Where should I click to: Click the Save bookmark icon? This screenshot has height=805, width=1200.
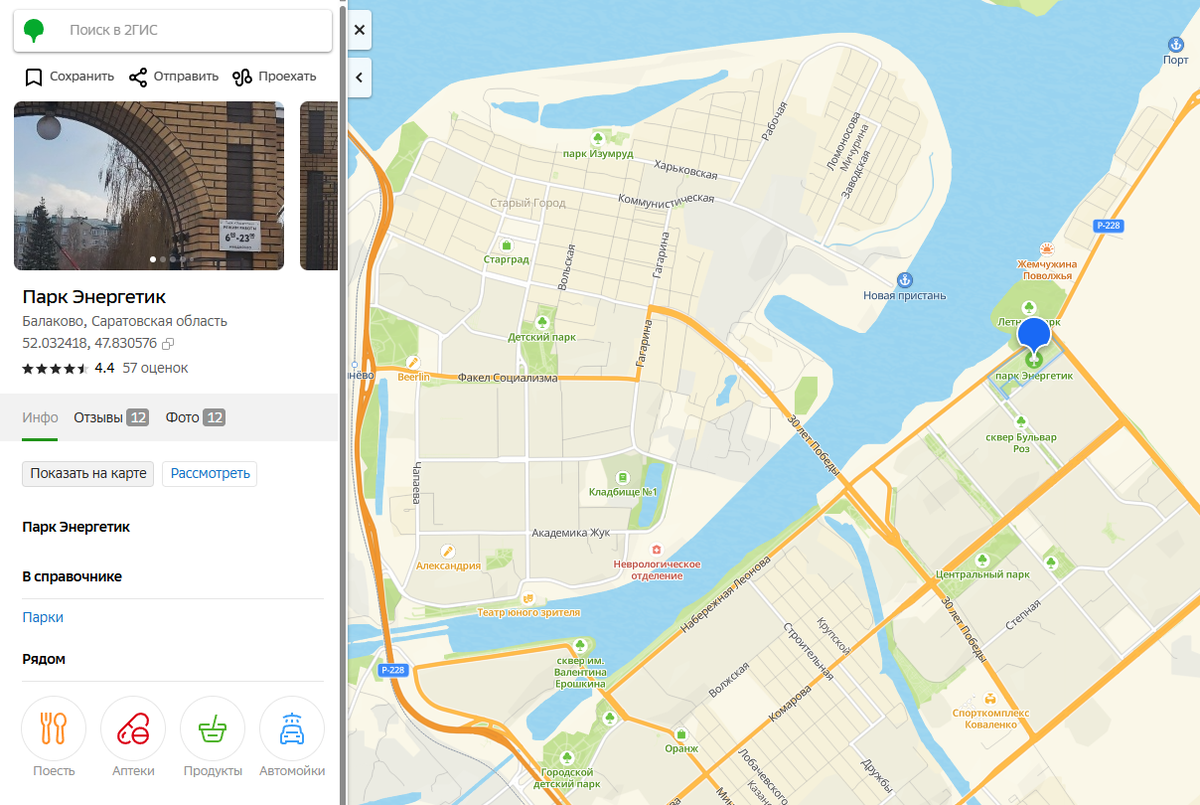33,77
